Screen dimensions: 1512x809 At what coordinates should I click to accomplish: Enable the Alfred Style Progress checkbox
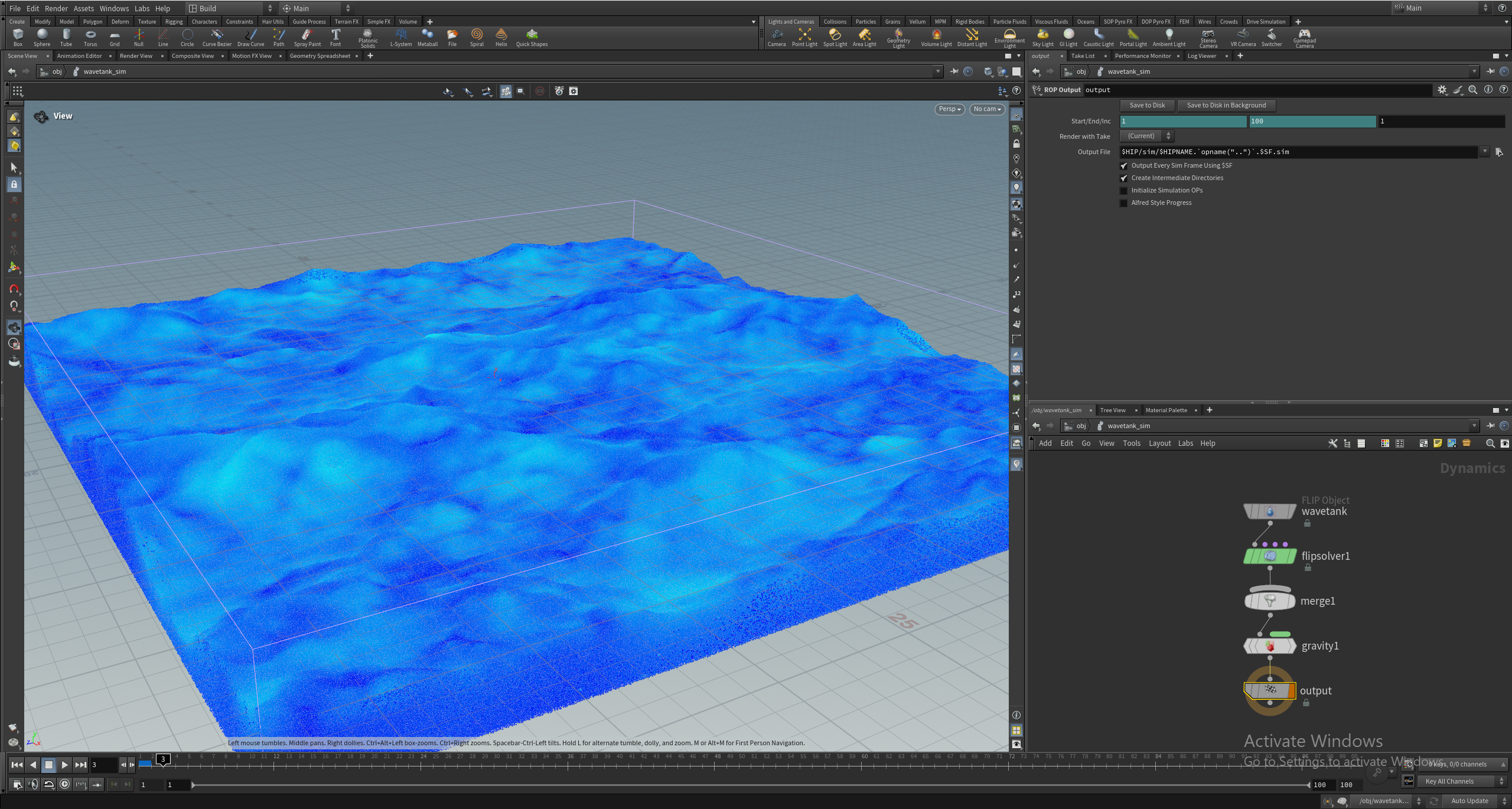pos(1123,203)
